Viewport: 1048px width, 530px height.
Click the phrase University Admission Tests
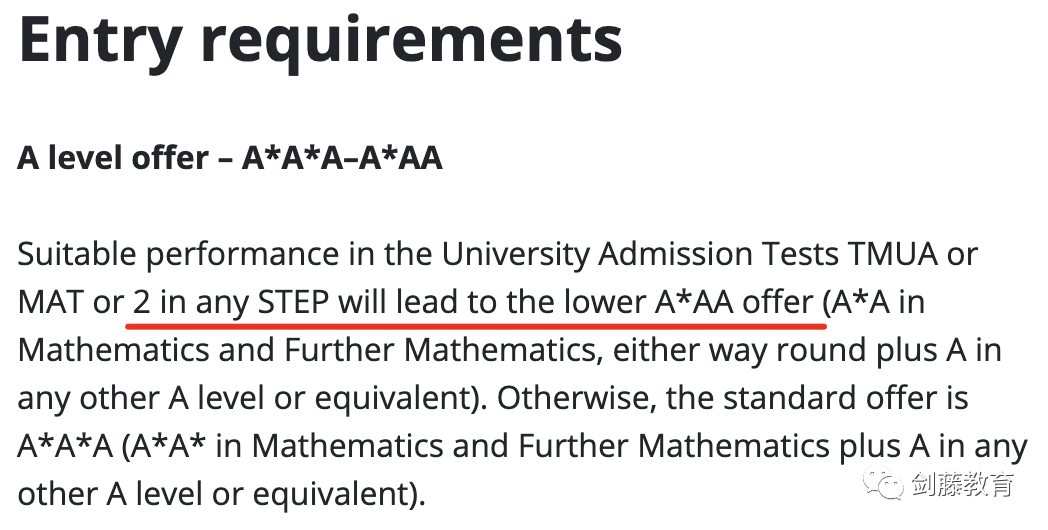[x=639, y=255]
